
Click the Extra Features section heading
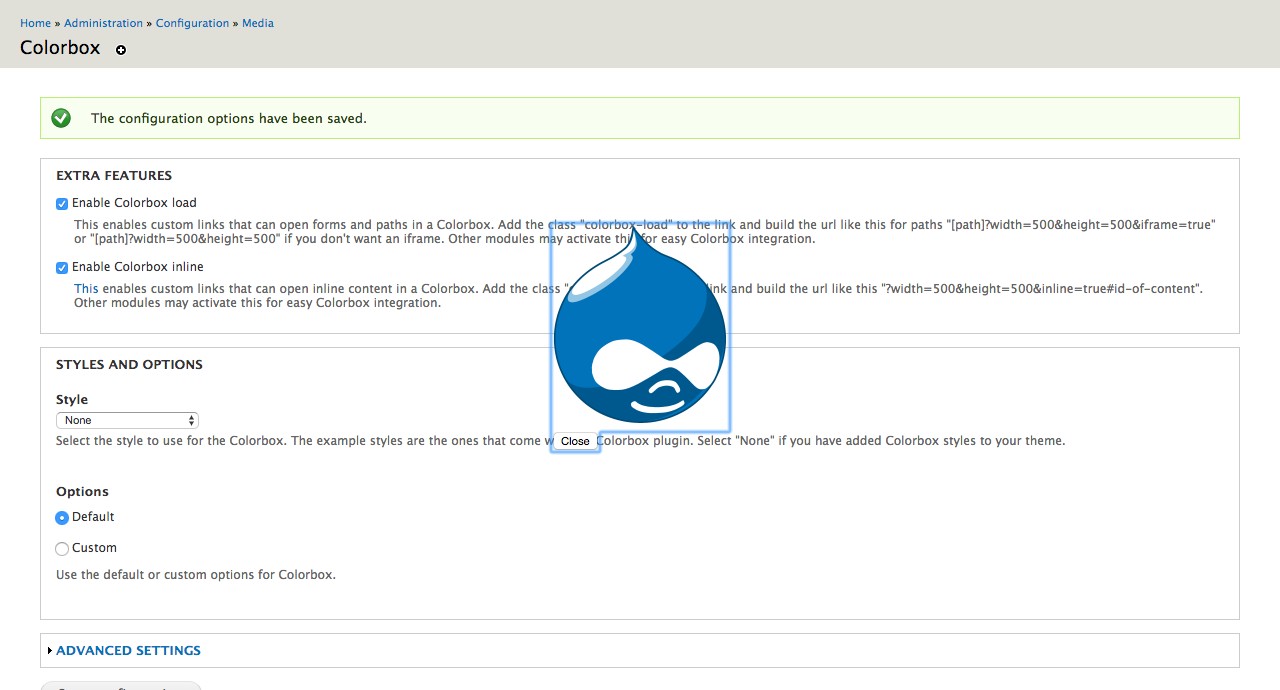tap(114, 176)
